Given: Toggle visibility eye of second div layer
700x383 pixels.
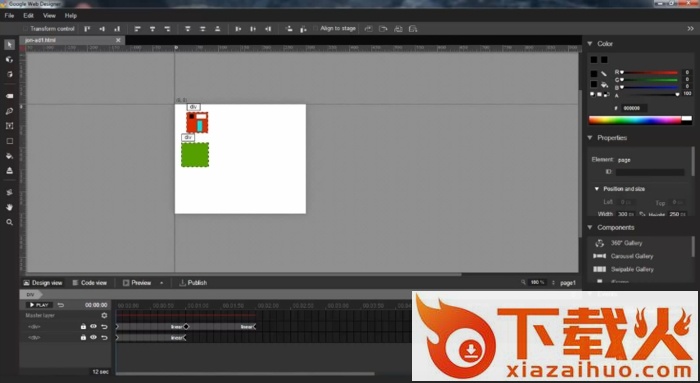Looking at the screenshot, I should tap(93, 337).
